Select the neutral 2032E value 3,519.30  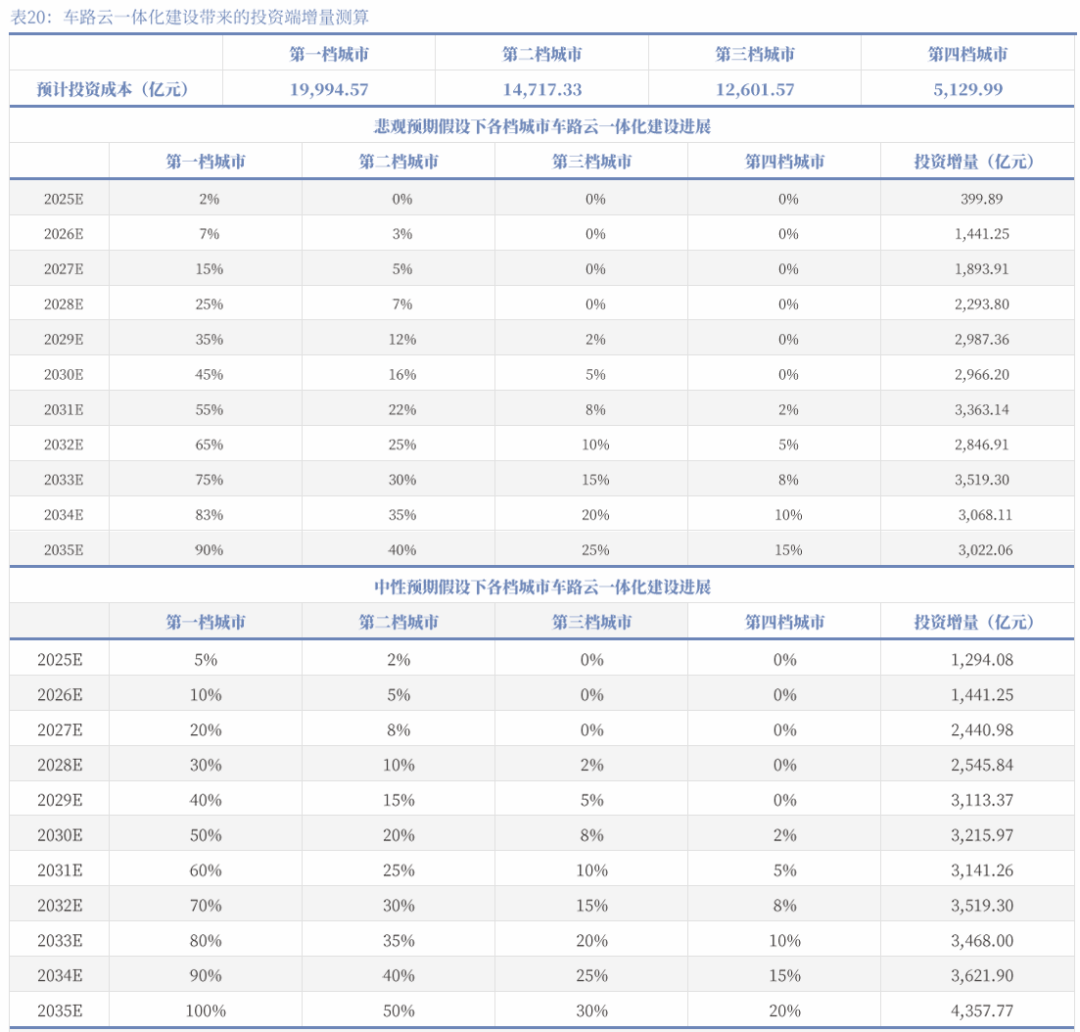pos(982,906)
